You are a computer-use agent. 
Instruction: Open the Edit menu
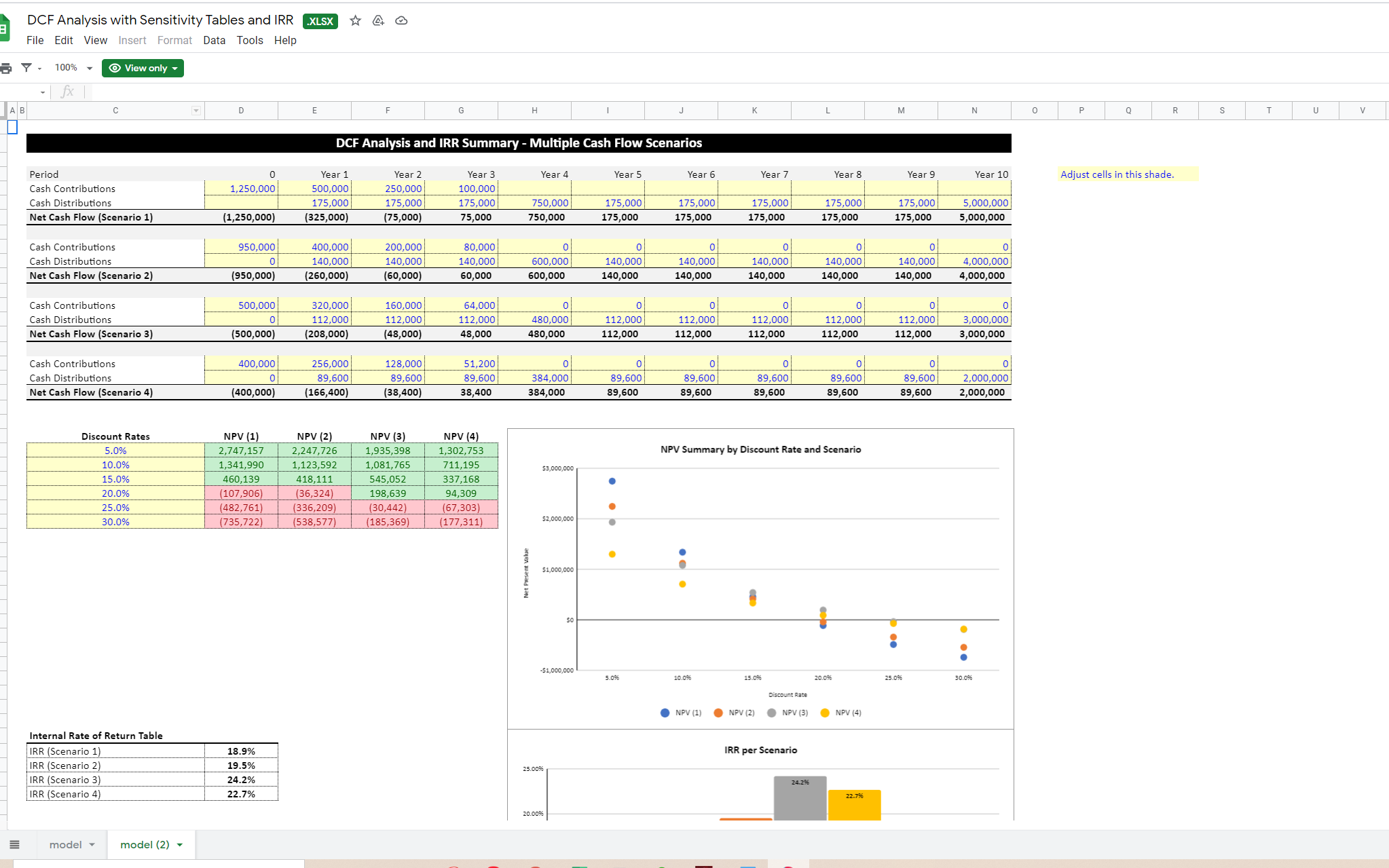coord(64,40)
